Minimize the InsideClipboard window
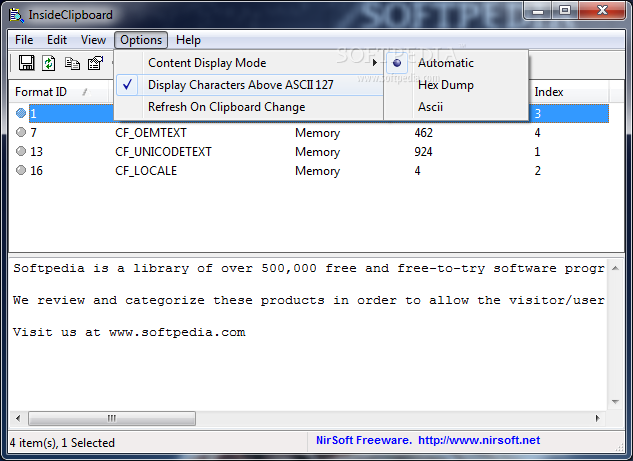 [x=539, y=11]
